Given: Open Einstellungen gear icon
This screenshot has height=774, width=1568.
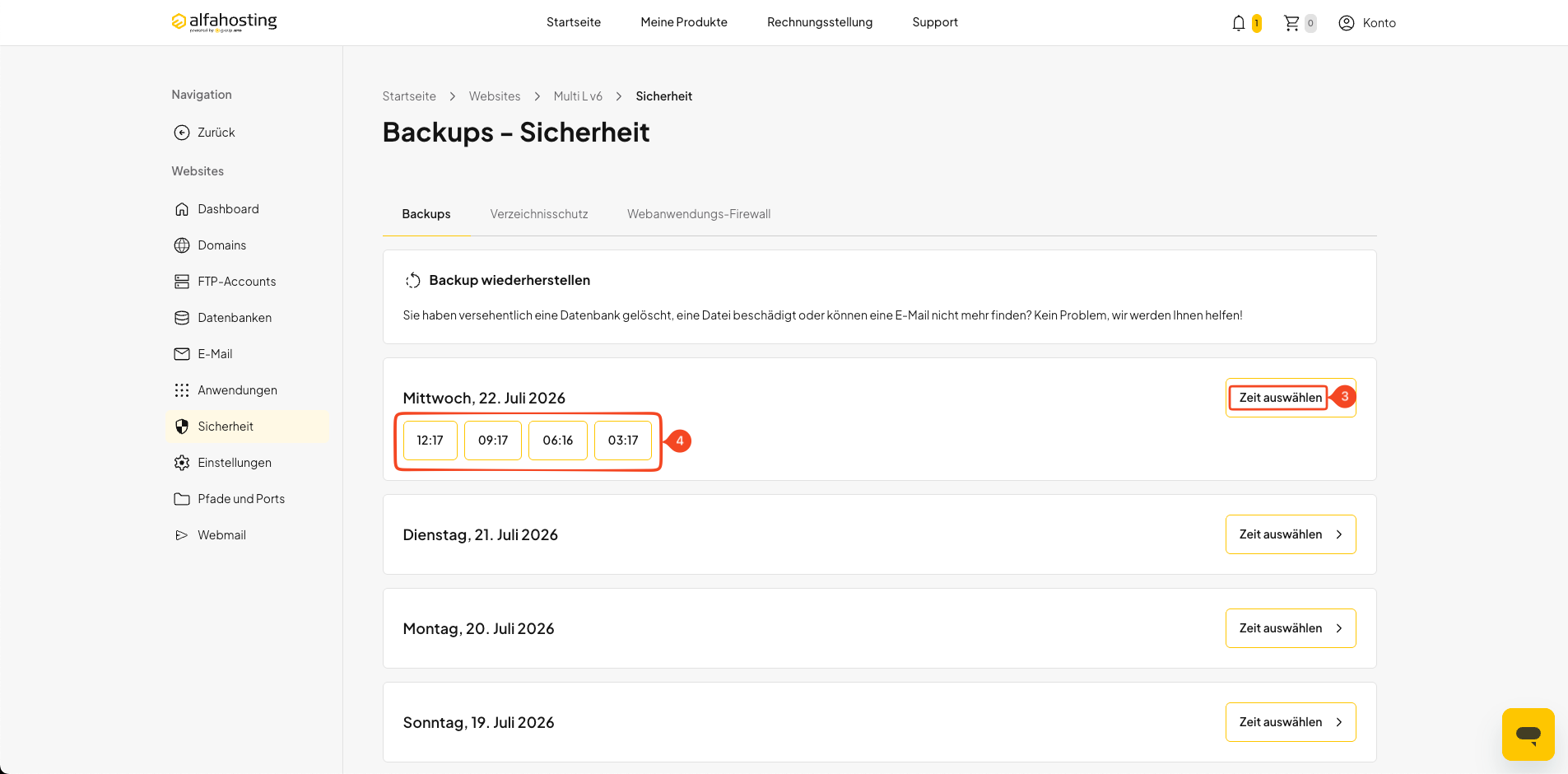Looking at the screenshot, I should pyautogui.click(x=182, y=463).
